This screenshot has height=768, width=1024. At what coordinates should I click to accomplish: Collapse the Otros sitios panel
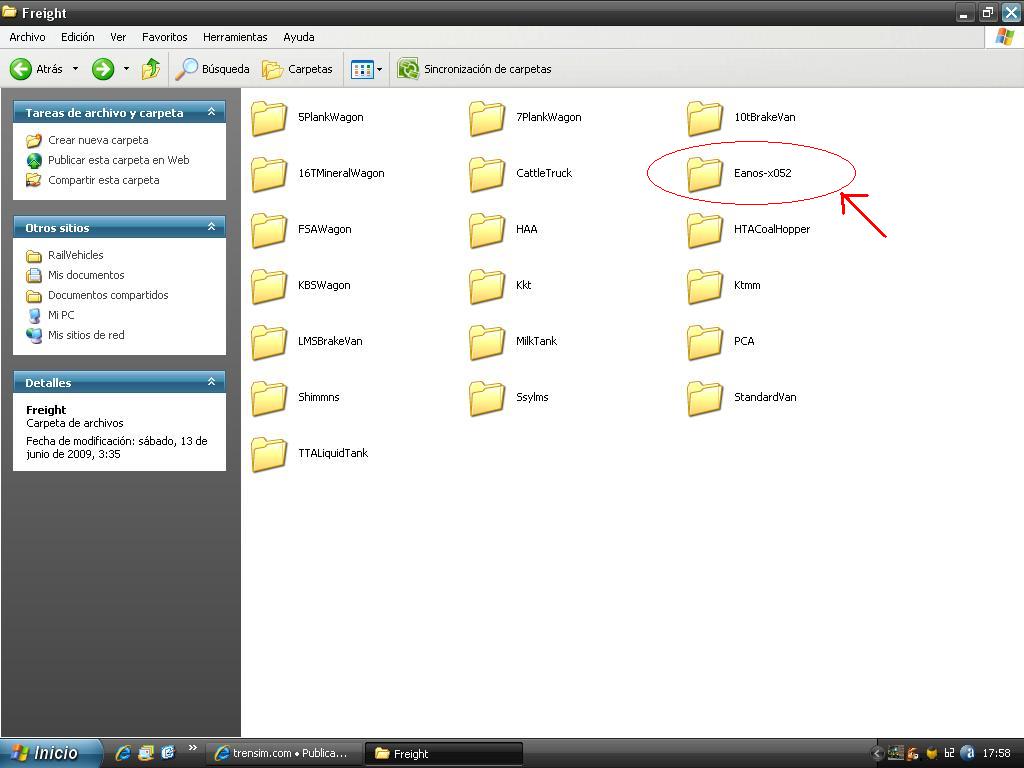click(x=211, y=227)
